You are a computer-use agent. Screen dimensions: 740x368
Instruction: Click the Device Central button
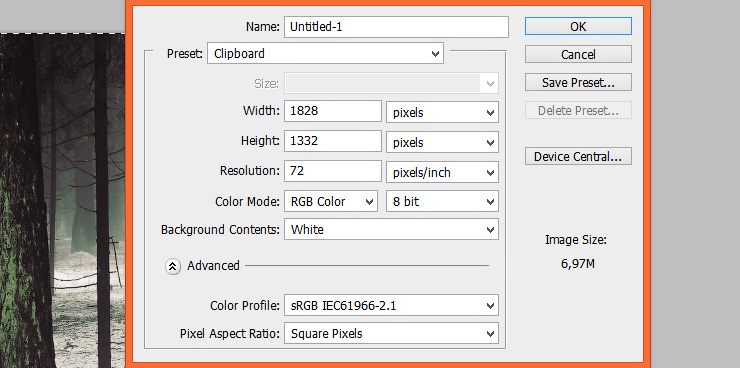pyautogui.click(x=578, y=156)
